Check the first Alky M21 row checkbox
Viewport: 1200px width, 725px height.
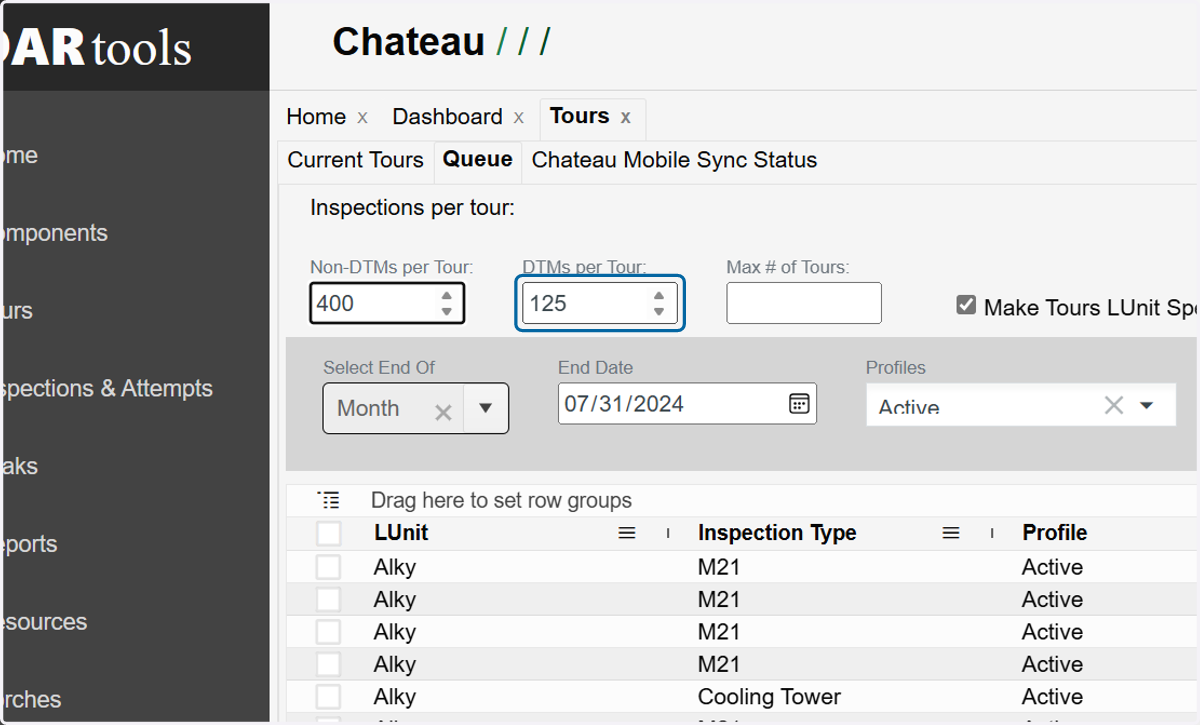coord(328,567)
